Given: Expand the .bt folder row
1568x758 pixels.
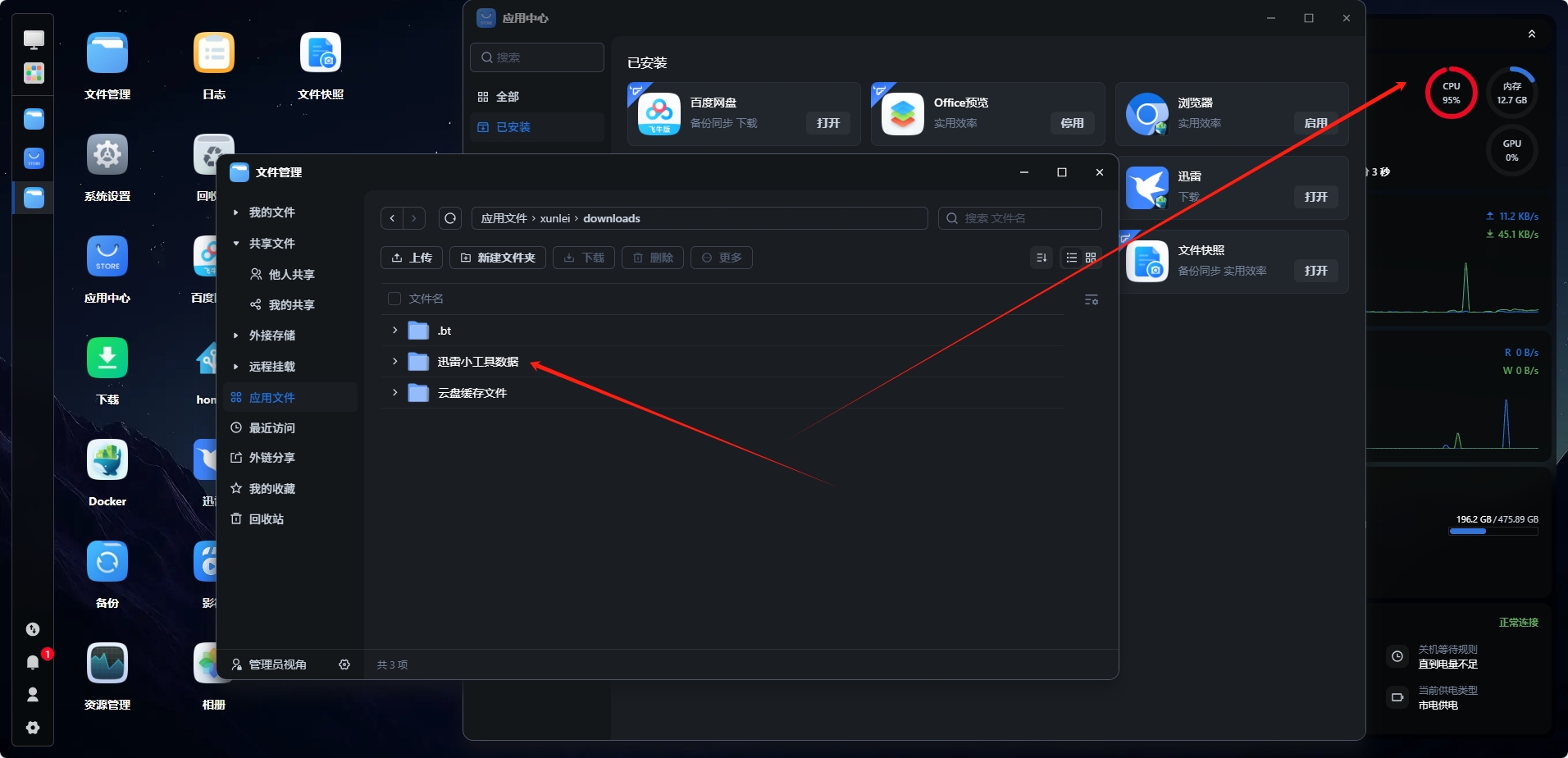Looking at the screenshot, I should coord(395,330).
